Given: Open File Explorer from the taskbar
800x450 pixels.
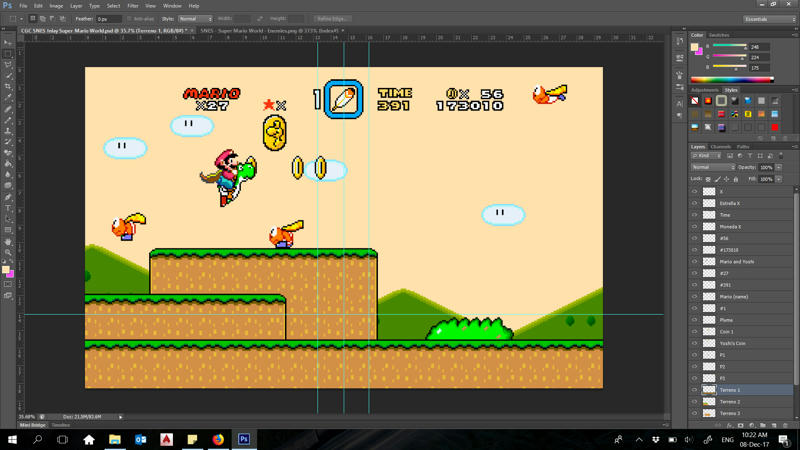Looking at the screenshot, I should [x=114, y=439].
